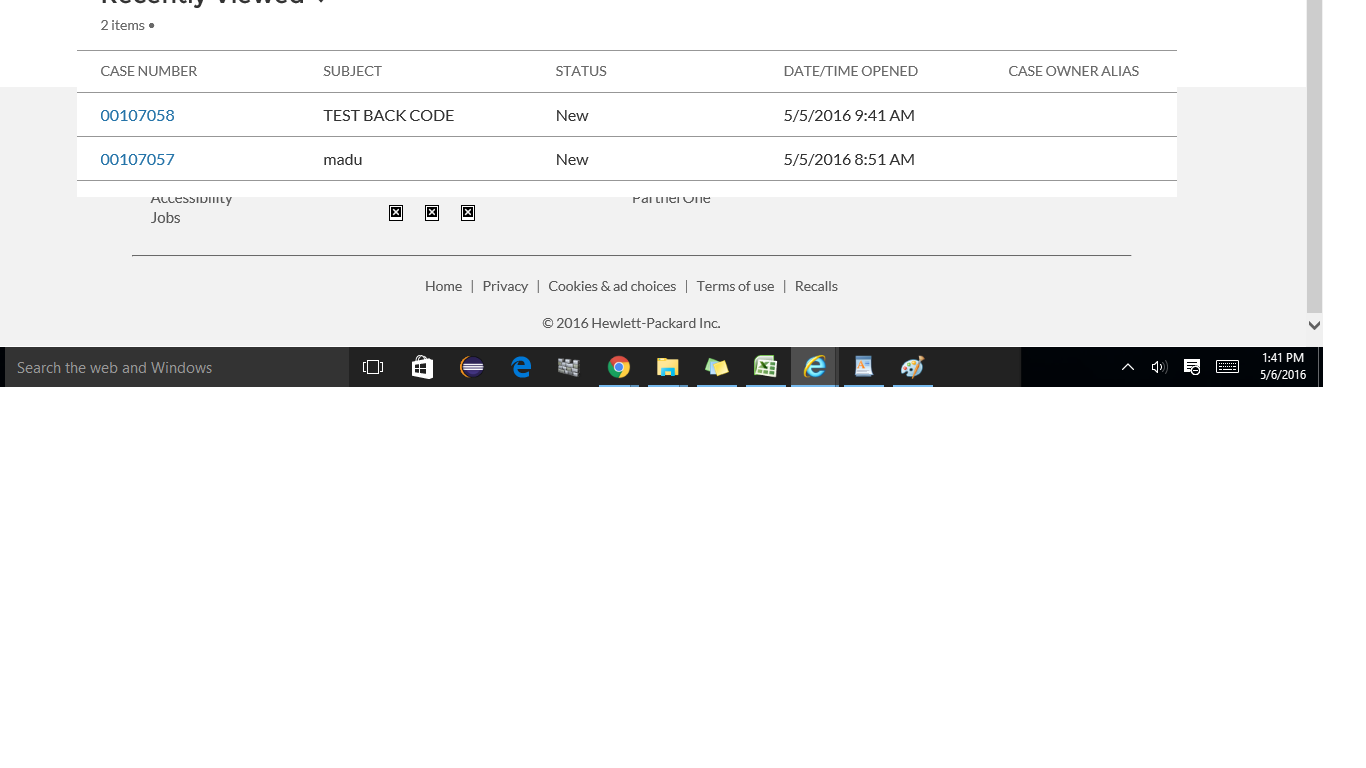Launch Google Chrome from the taskbar
This screenshot has width=1366, height=768.
tap(618, 367)
